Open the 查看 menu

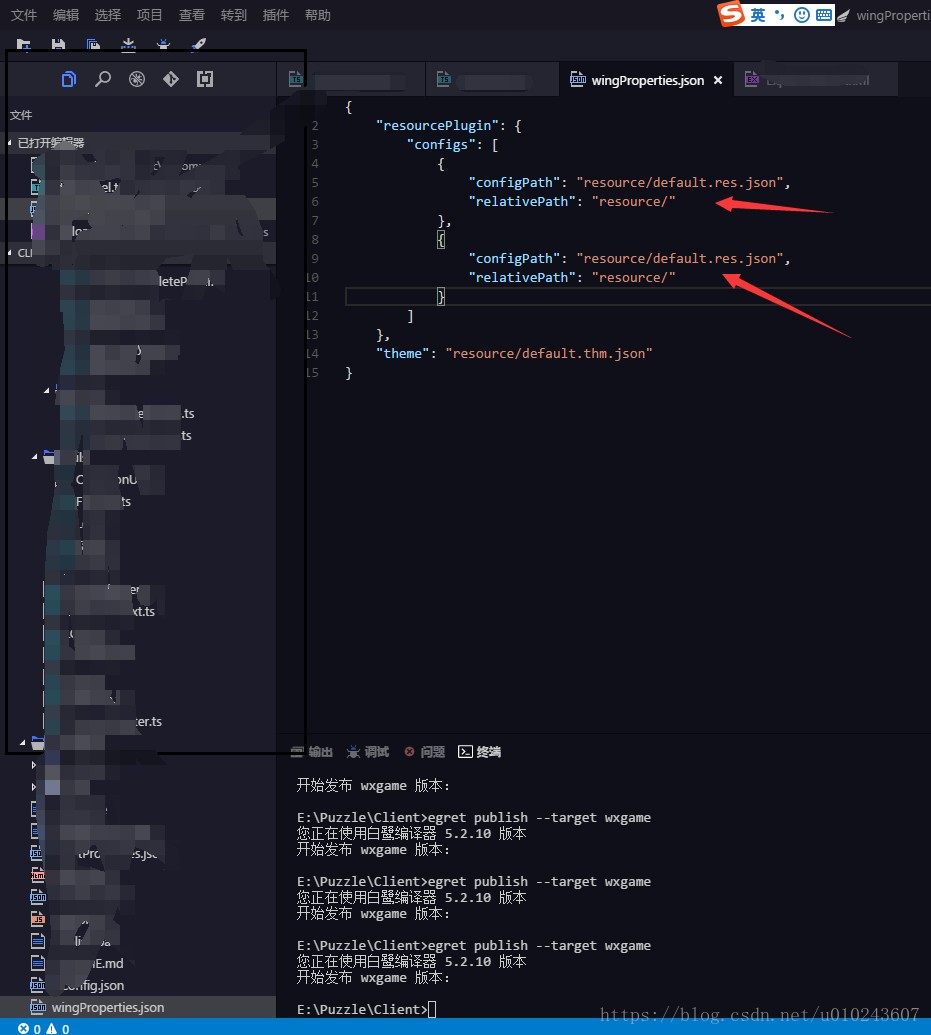[192, 15]
